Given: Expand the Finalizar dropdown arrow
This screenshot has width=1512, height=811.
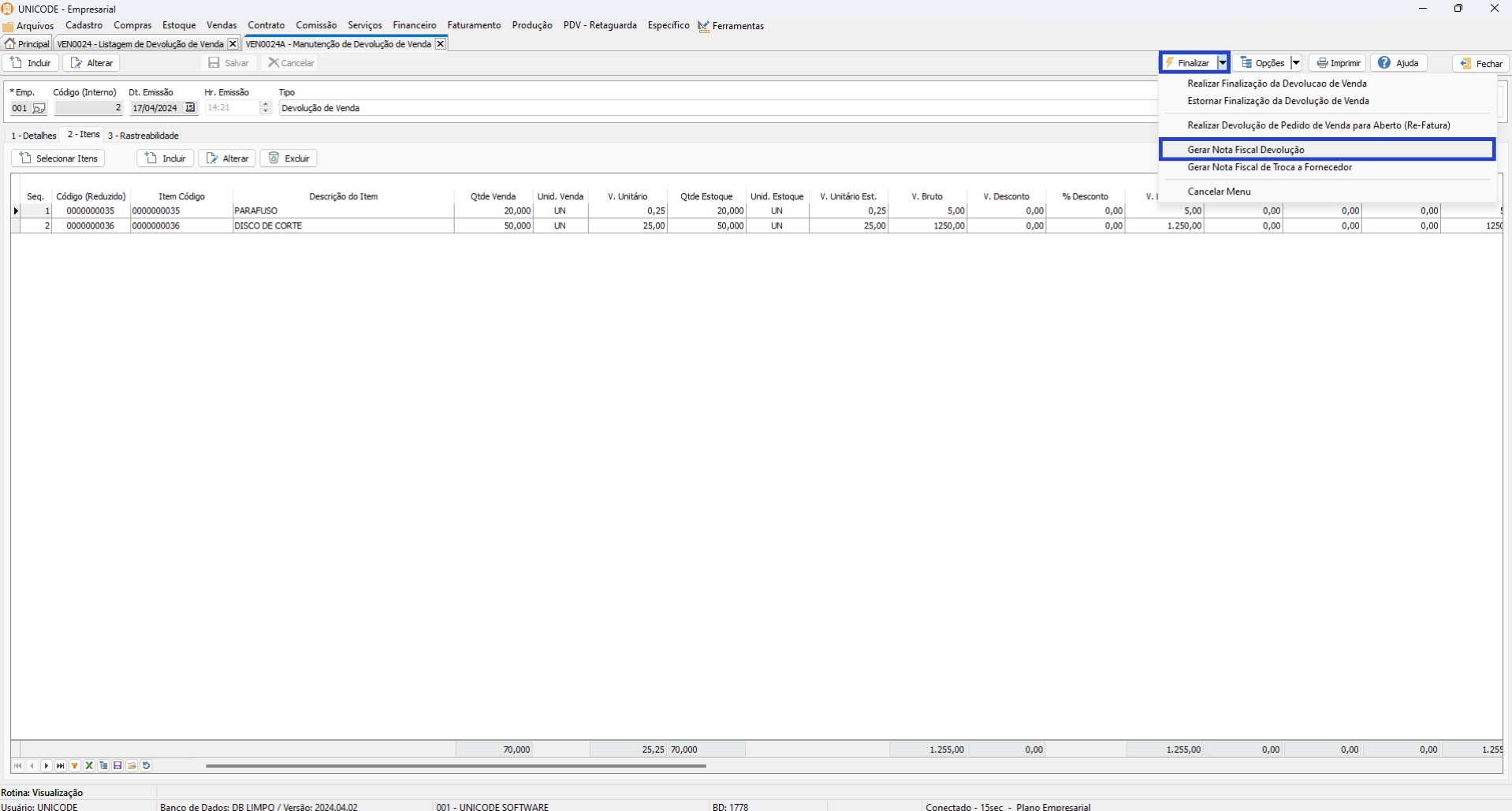Looking at the screenshot, I should click(1222, 63).
